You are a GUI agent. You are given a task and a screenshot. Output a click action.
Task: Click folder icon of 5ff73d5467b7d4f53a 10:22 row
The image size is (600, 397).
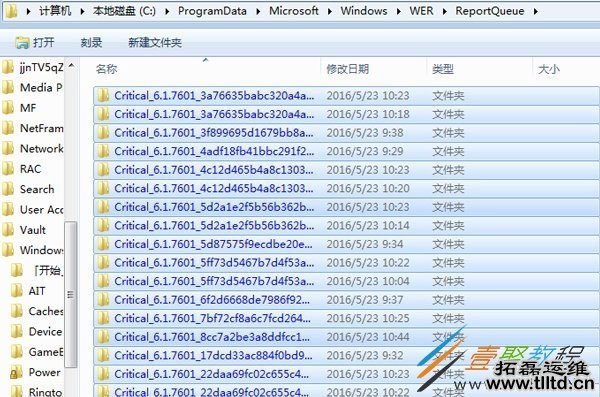pos(103,263)
